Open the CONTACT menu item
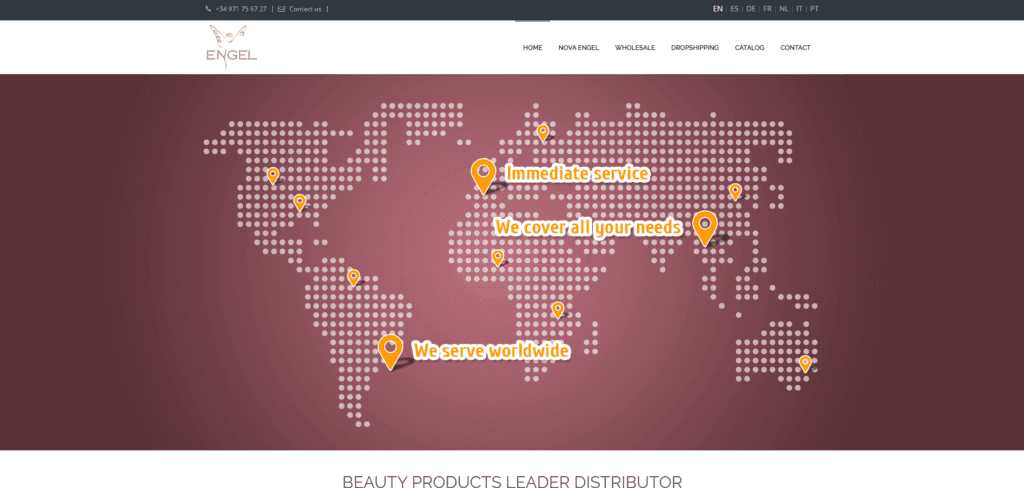 [795, 48]
